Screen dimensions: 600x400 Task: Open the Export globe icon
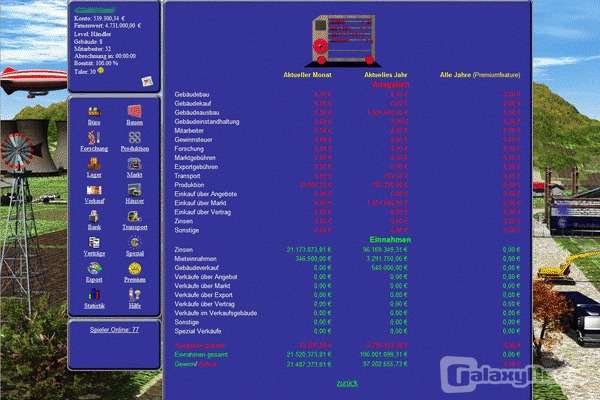(x=94, y=269)
